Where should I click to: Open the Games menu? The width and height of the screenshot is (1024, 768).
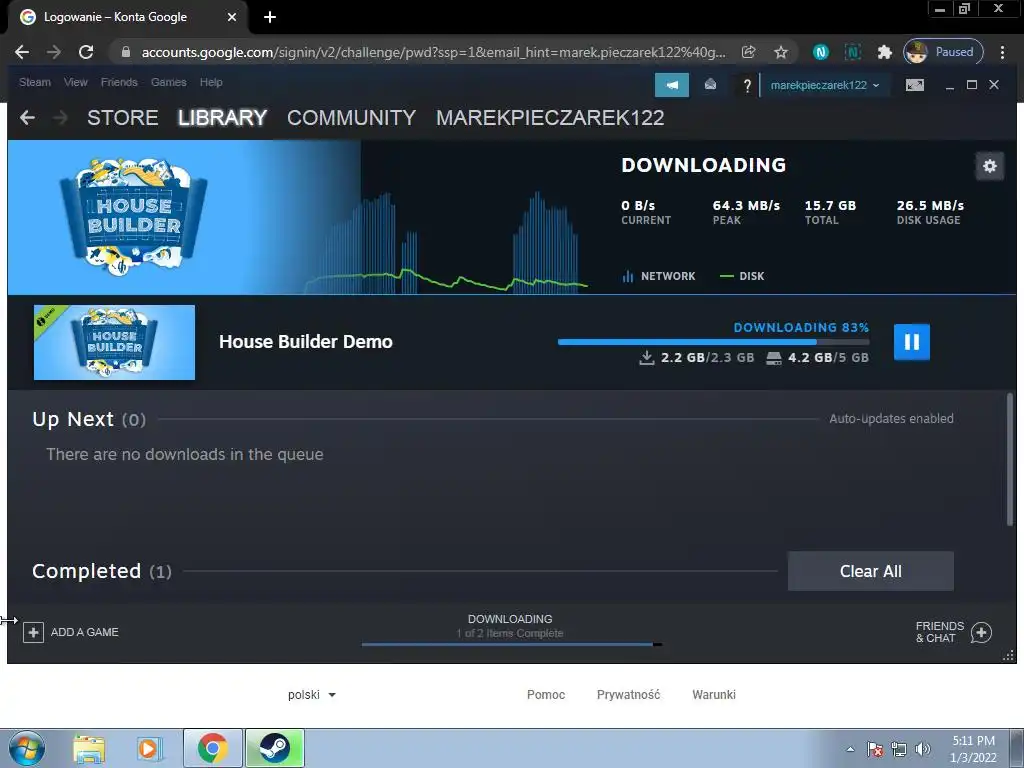[168, 82]
